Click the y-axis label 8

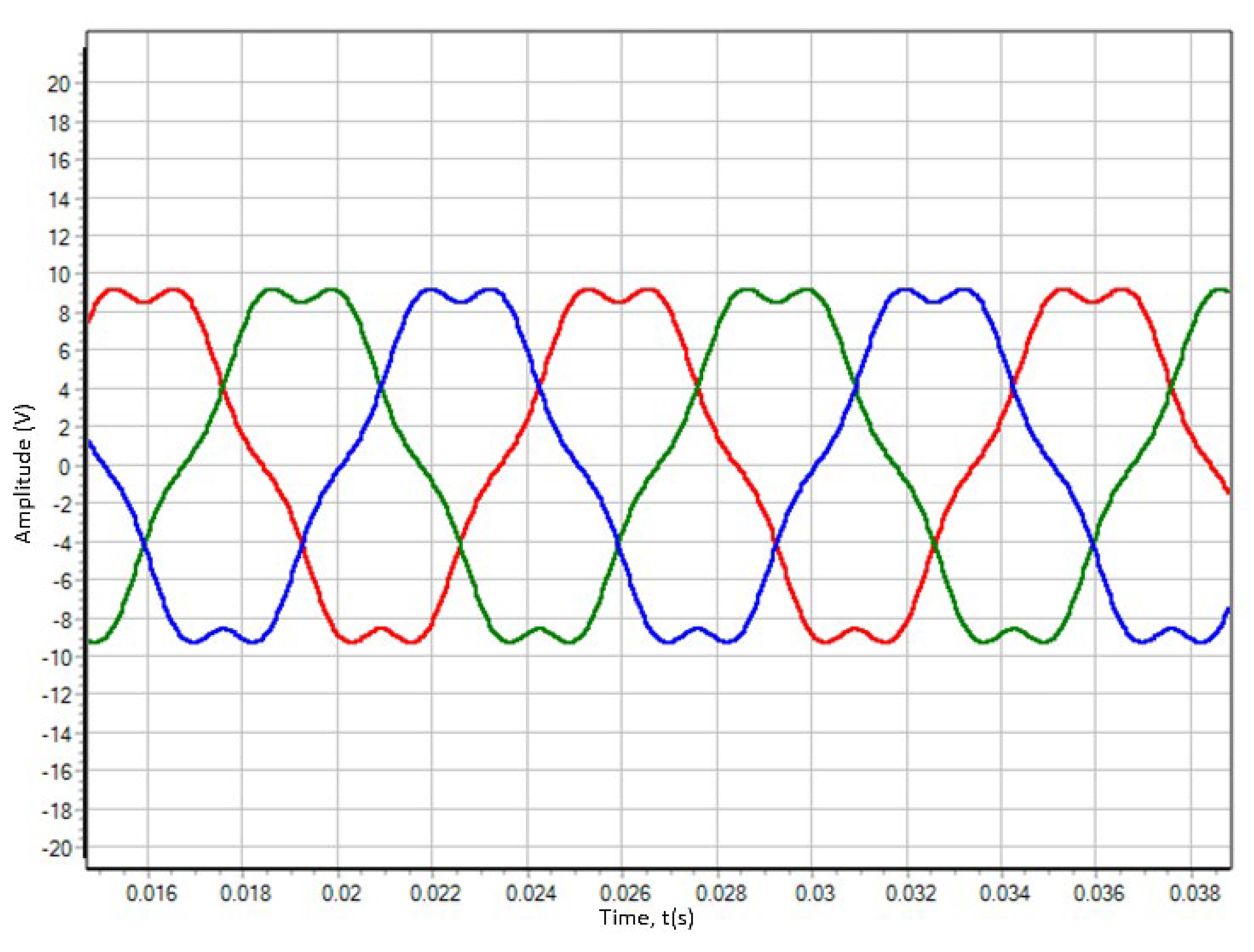(x=65, y=314)
